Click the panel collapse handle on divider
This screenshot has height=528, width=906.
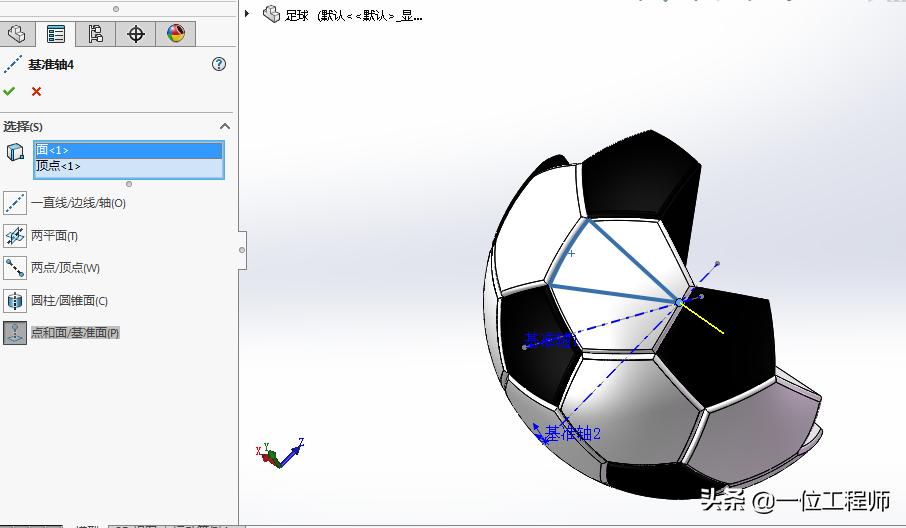pos(242,250)
